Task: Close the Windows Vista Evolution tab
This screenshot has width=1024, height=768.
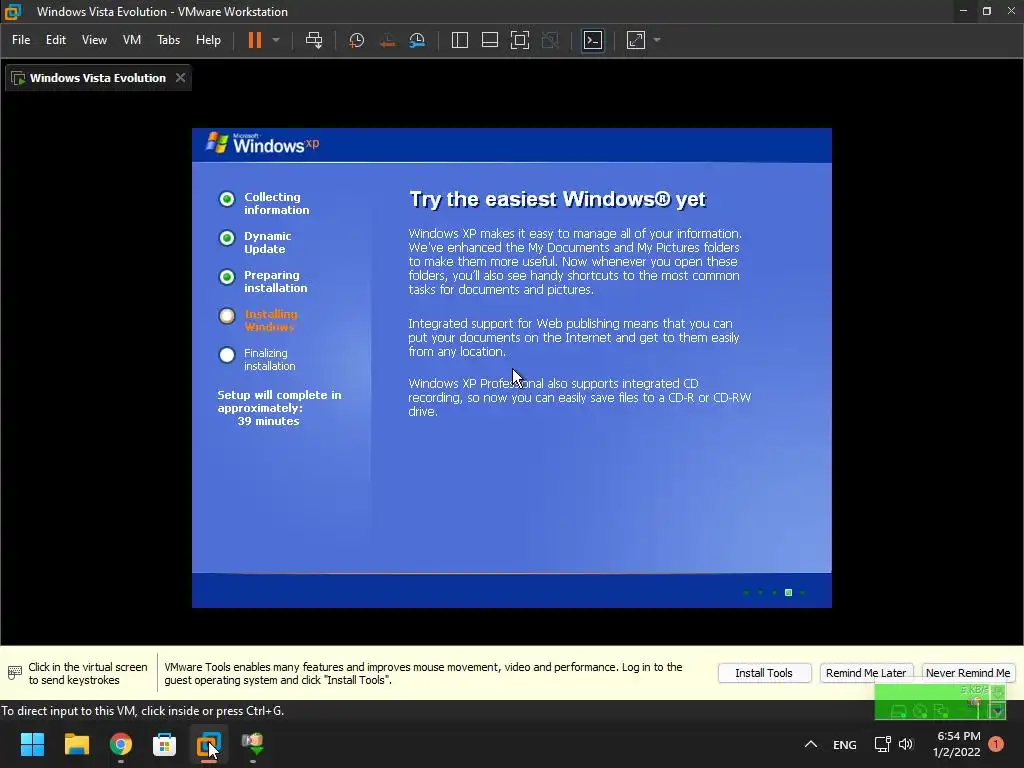Action: pos(180,78)
